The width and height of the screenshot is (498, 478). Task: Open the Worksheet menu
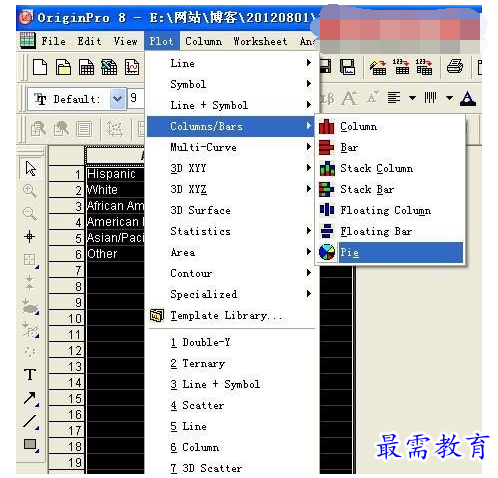(260, 41)
